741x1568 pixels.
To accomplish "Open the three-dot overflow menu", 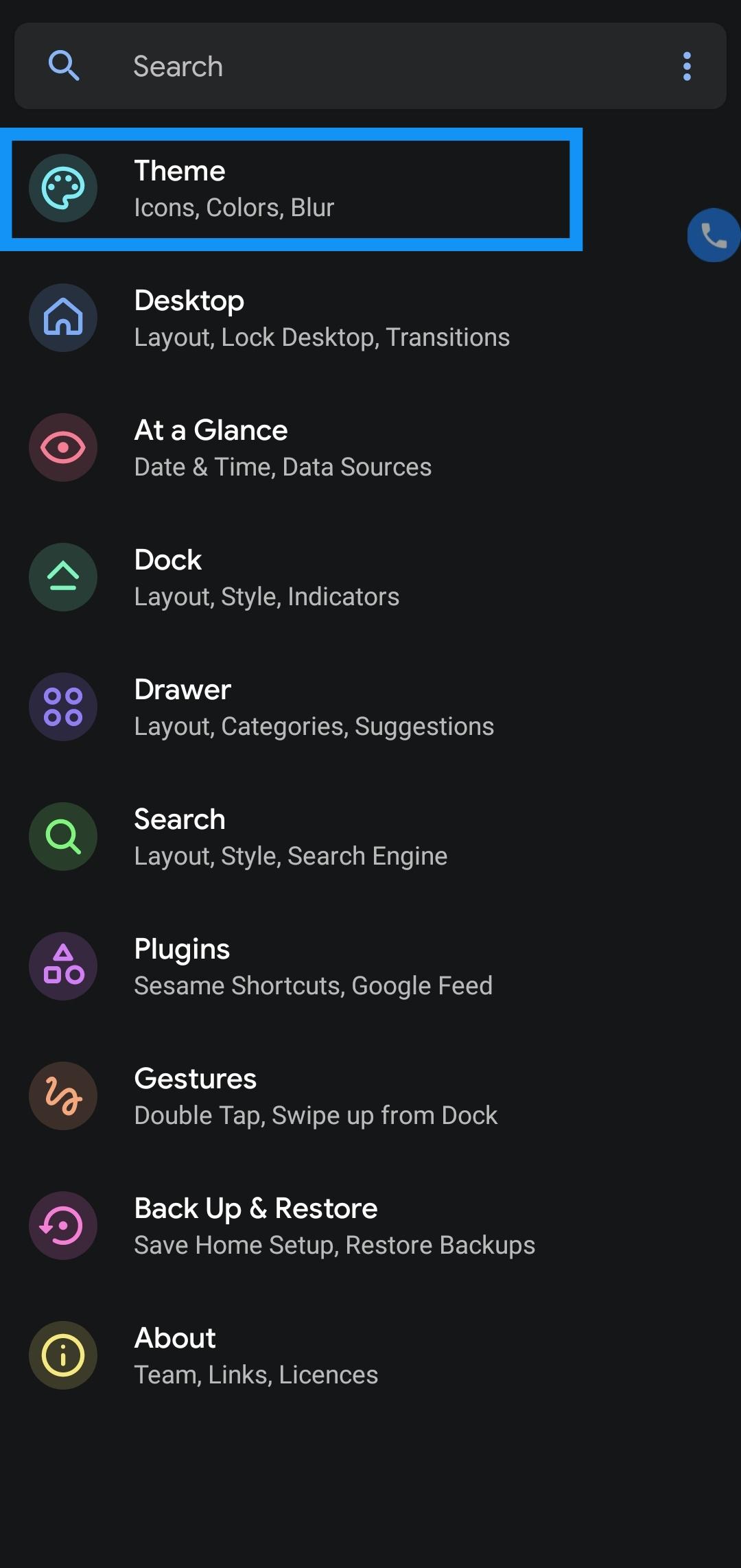I will coord(687,67).
